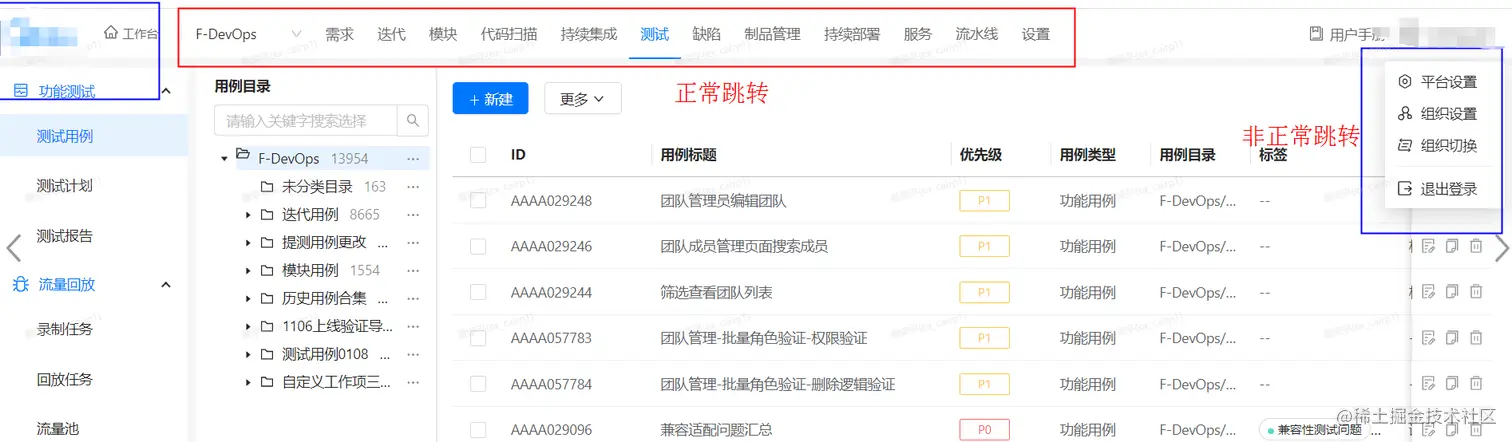Screen dimensions: 1512x442
Task: Expand the 模块用例 folder in tree
Action: pos(248,270)
